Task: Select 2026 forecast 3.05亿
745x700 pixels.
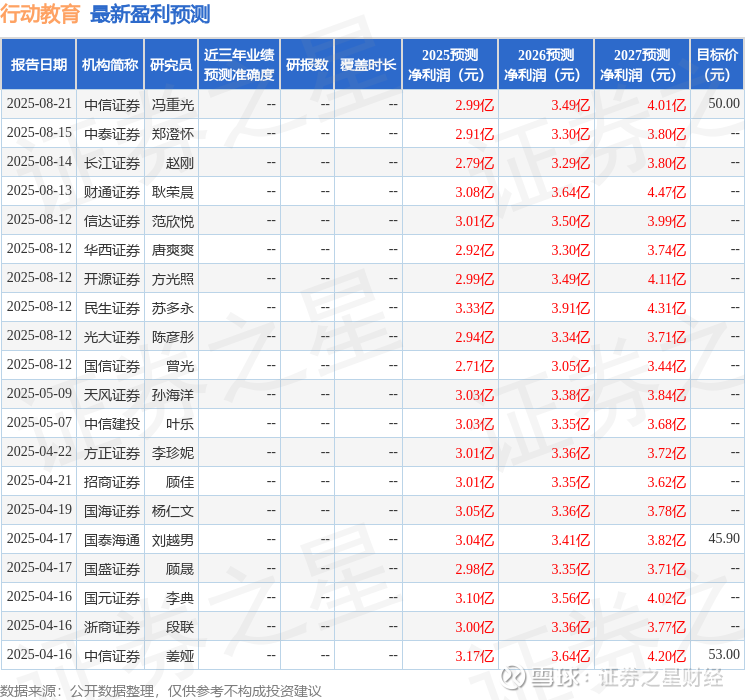Action: pos(571,366)
